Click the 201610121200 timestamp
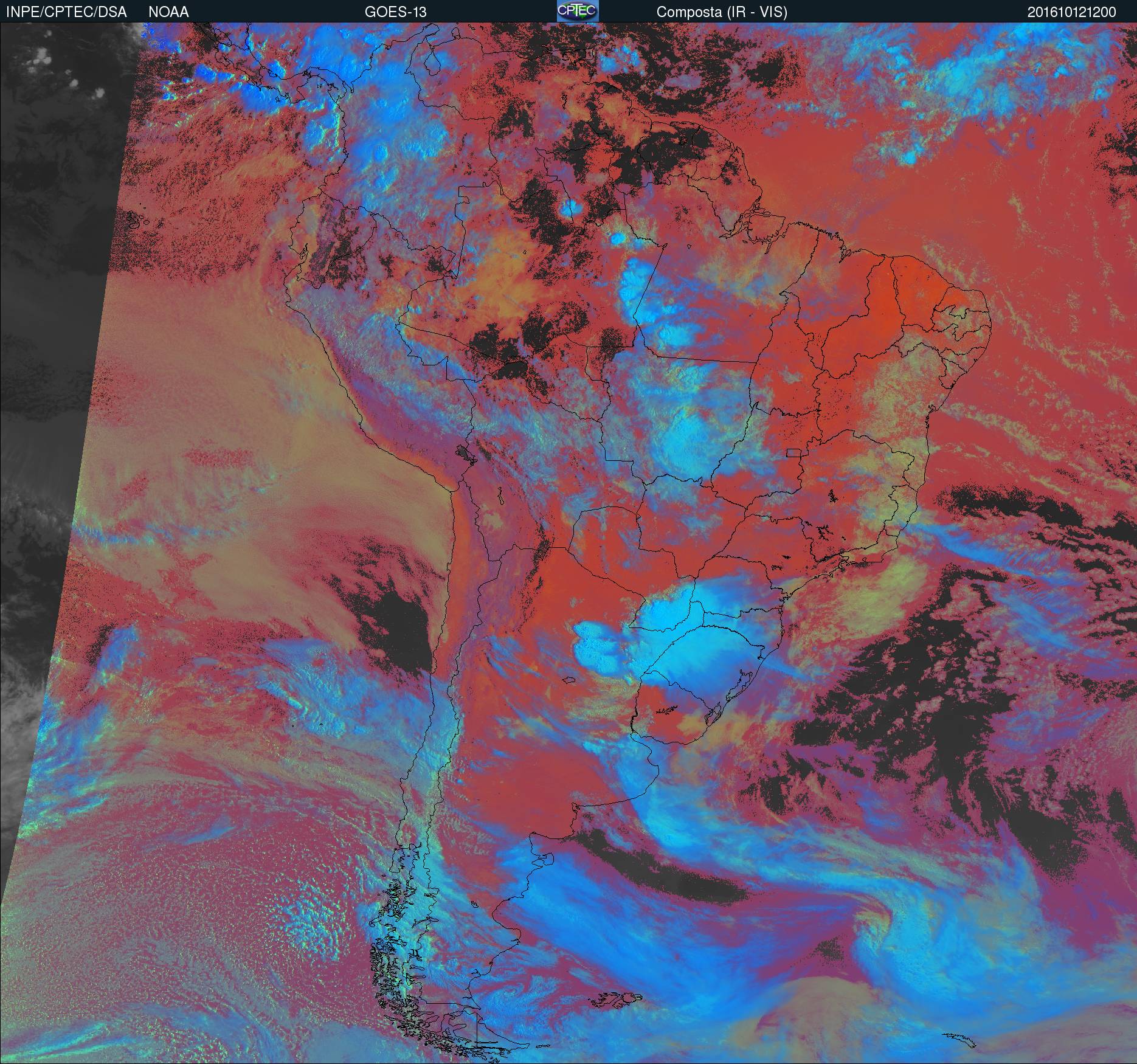Viewport: 1137px width, 1064px height. coord(1071,12)
